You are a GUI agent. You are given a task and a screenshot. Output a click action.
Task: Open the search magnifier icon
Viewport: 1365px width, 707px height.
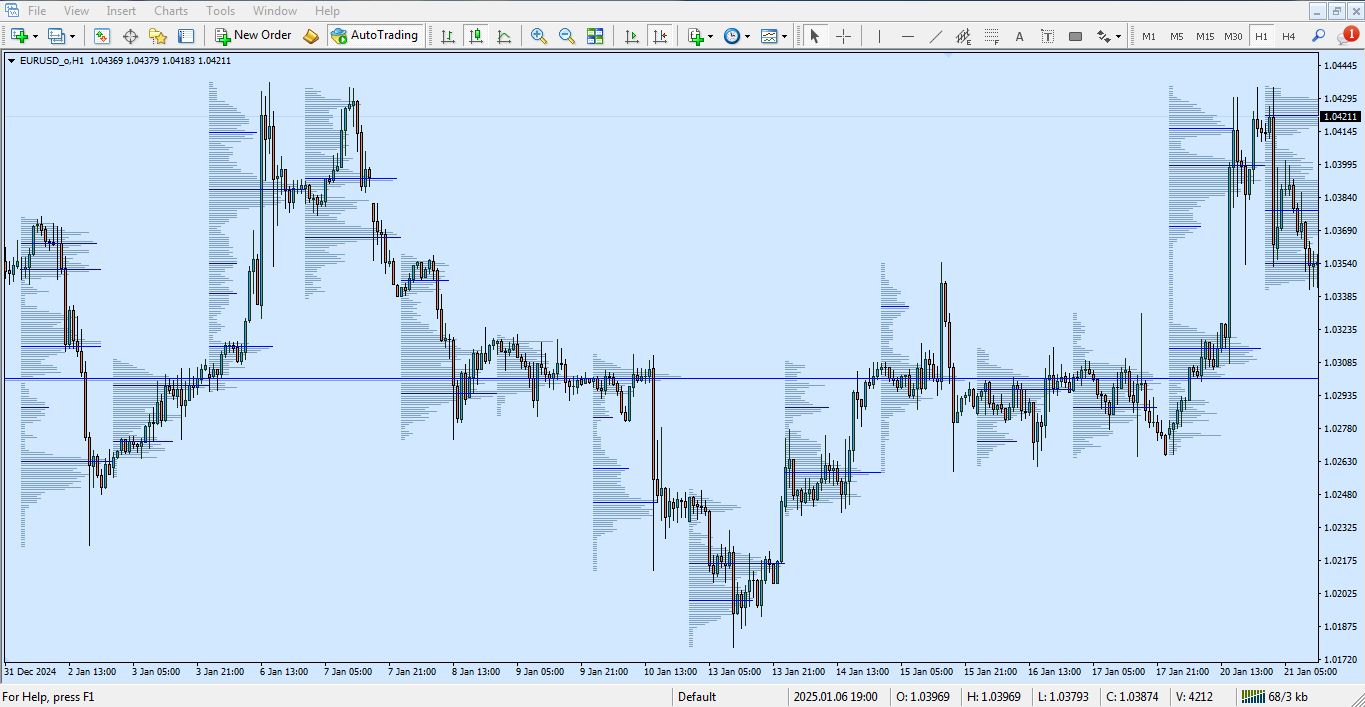click(x=1318, y=36)
